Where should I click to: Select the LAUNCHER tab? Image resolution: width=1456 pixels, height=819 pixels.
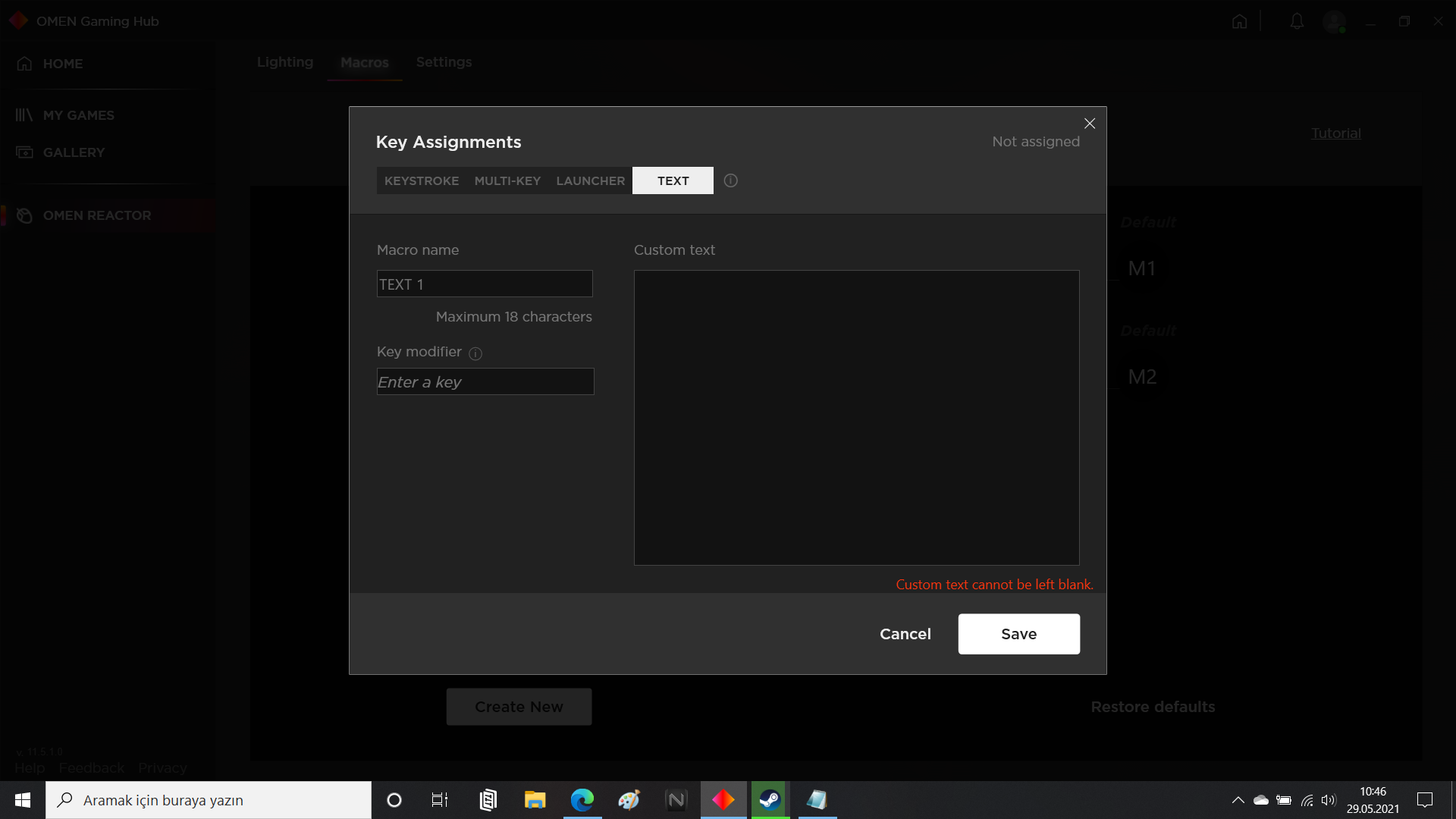point(590,180)
